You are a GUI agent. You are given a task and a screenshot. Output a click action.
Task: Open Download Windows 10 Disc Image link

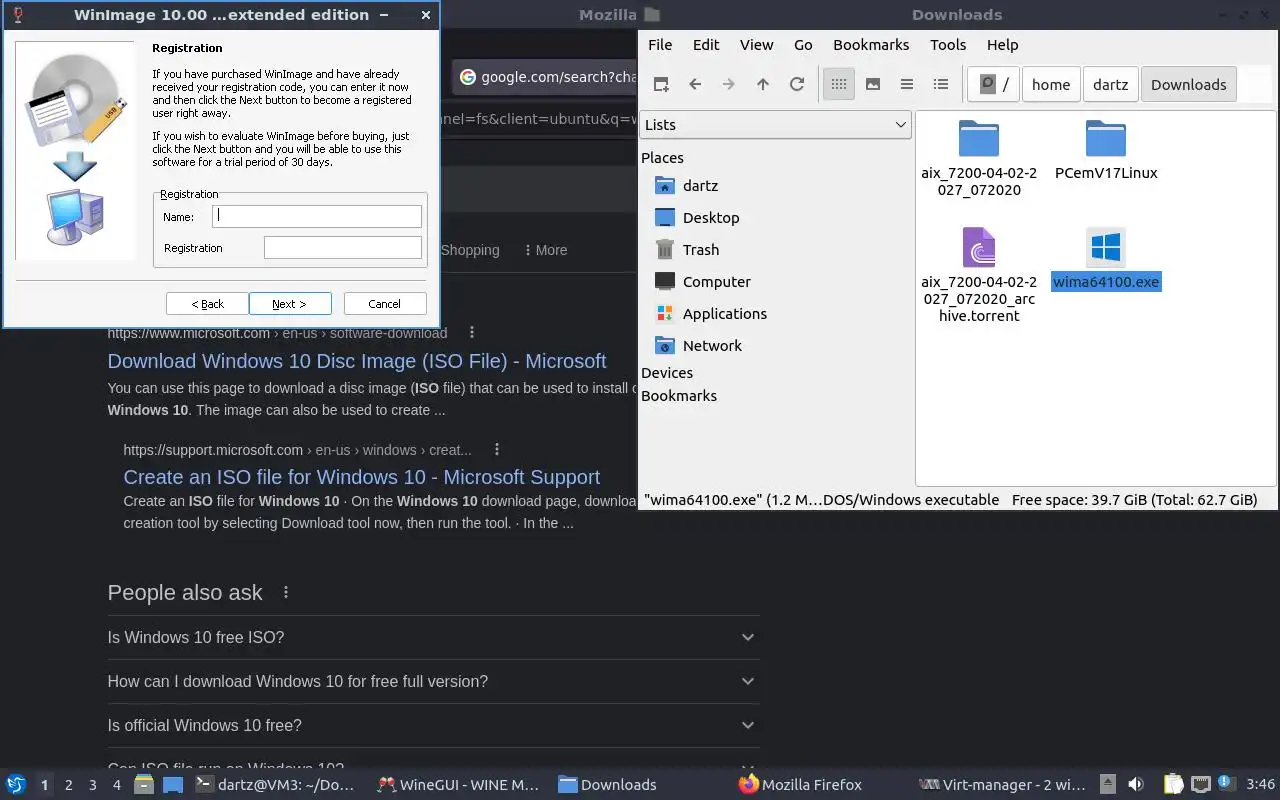tap(357, 361)
